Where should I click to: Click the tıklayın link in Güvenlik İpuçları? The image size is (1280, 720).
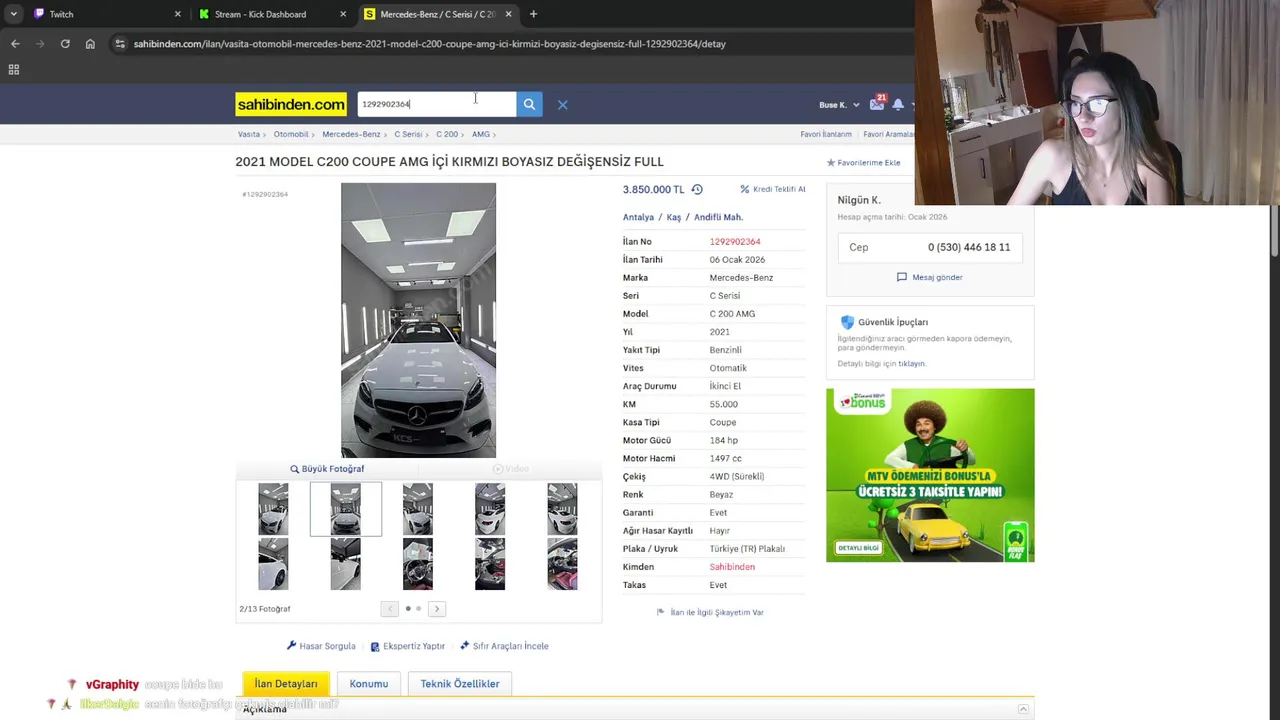[x=911, y=364]
